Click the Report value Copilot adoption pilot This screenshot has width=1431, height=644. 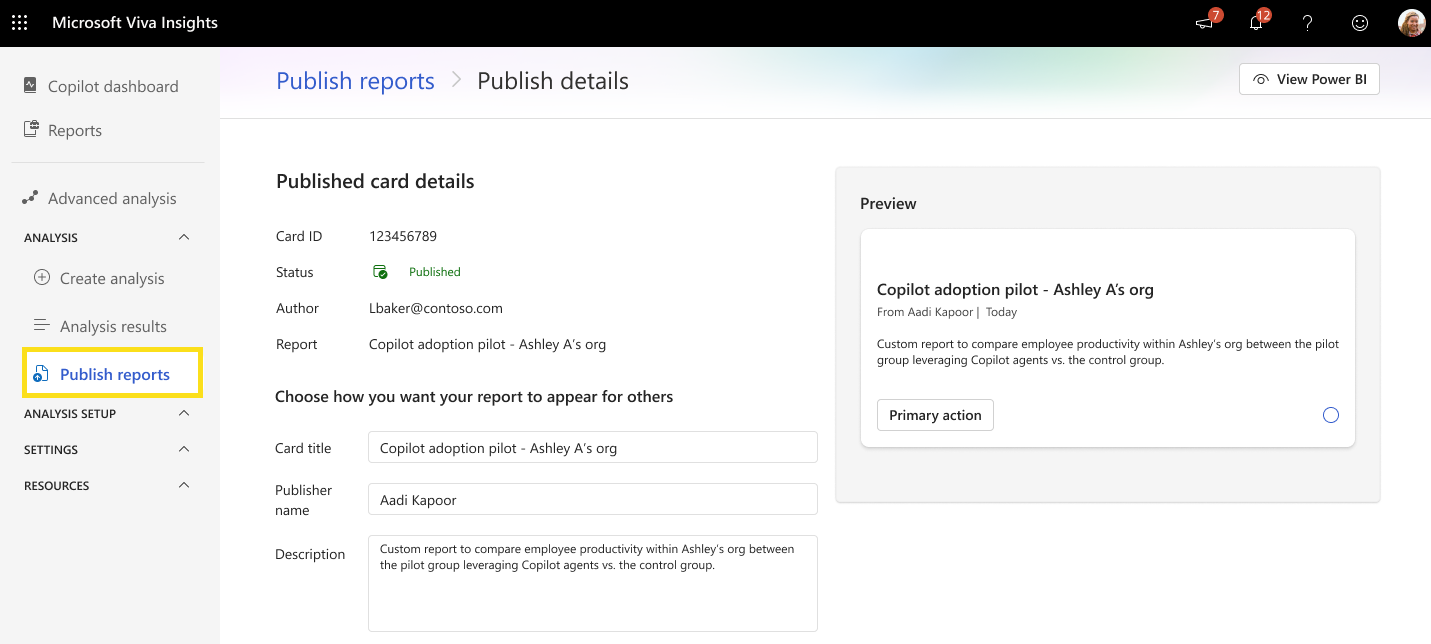tap(487, 344)
